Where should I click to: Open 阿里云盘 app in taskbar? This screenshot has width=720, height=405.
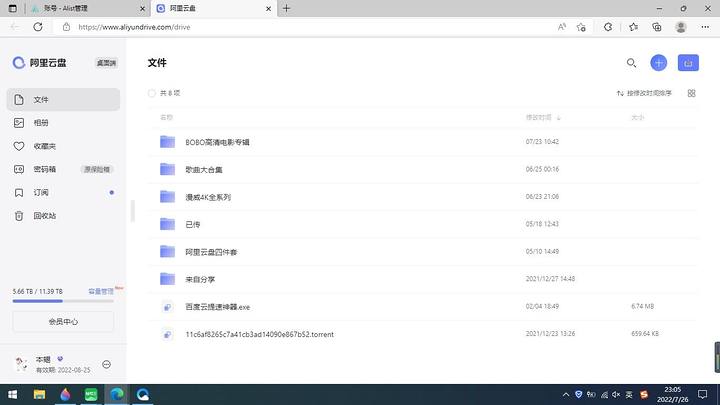(143, 394)
